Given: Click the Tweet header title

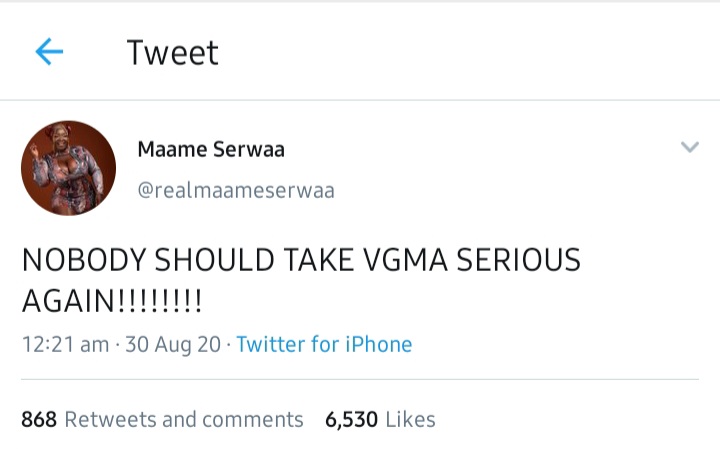Looking at the screenshot, I should 172,52.
